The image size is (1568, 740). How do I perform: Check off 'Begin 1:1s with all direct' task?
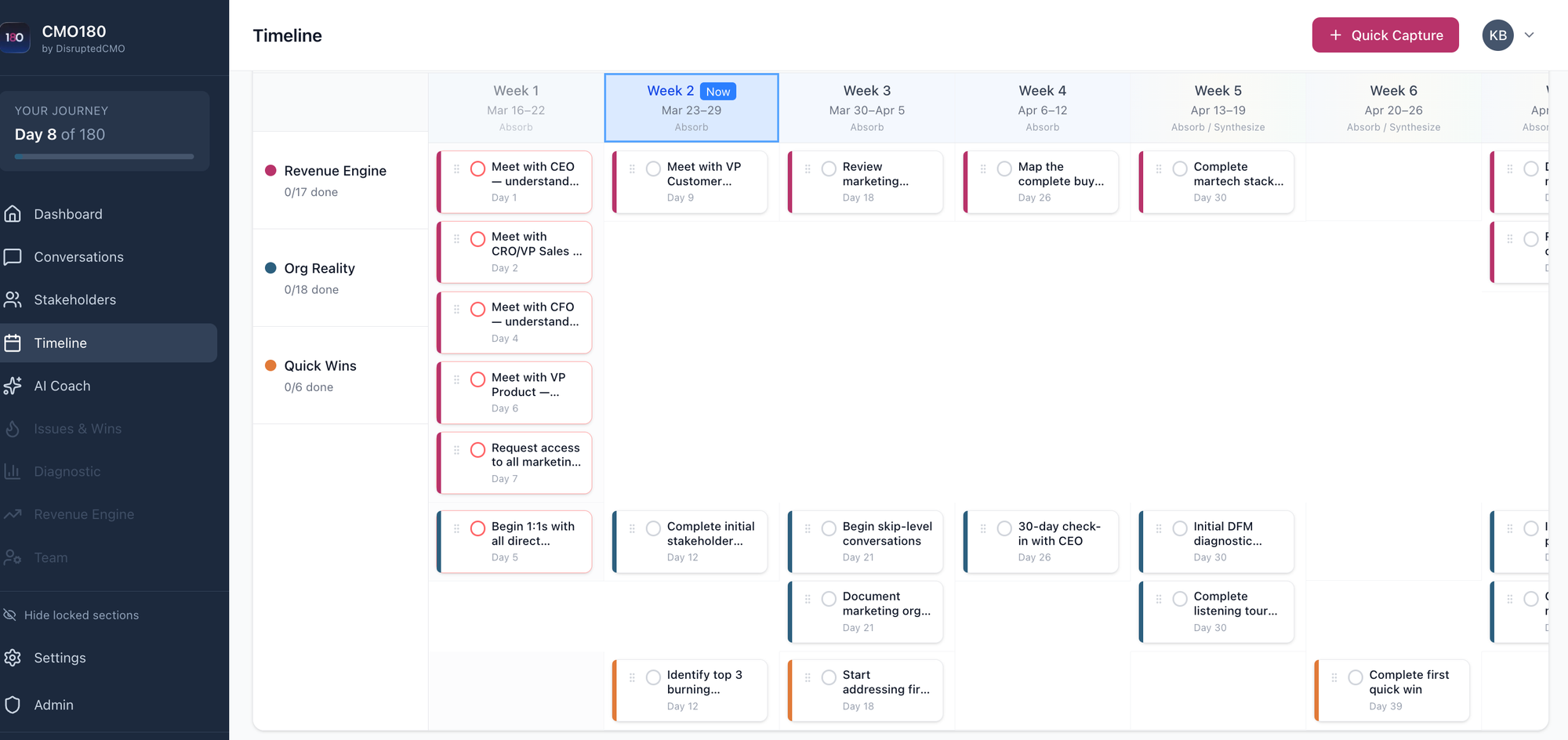pyautogui.click(x=477, y=528)
